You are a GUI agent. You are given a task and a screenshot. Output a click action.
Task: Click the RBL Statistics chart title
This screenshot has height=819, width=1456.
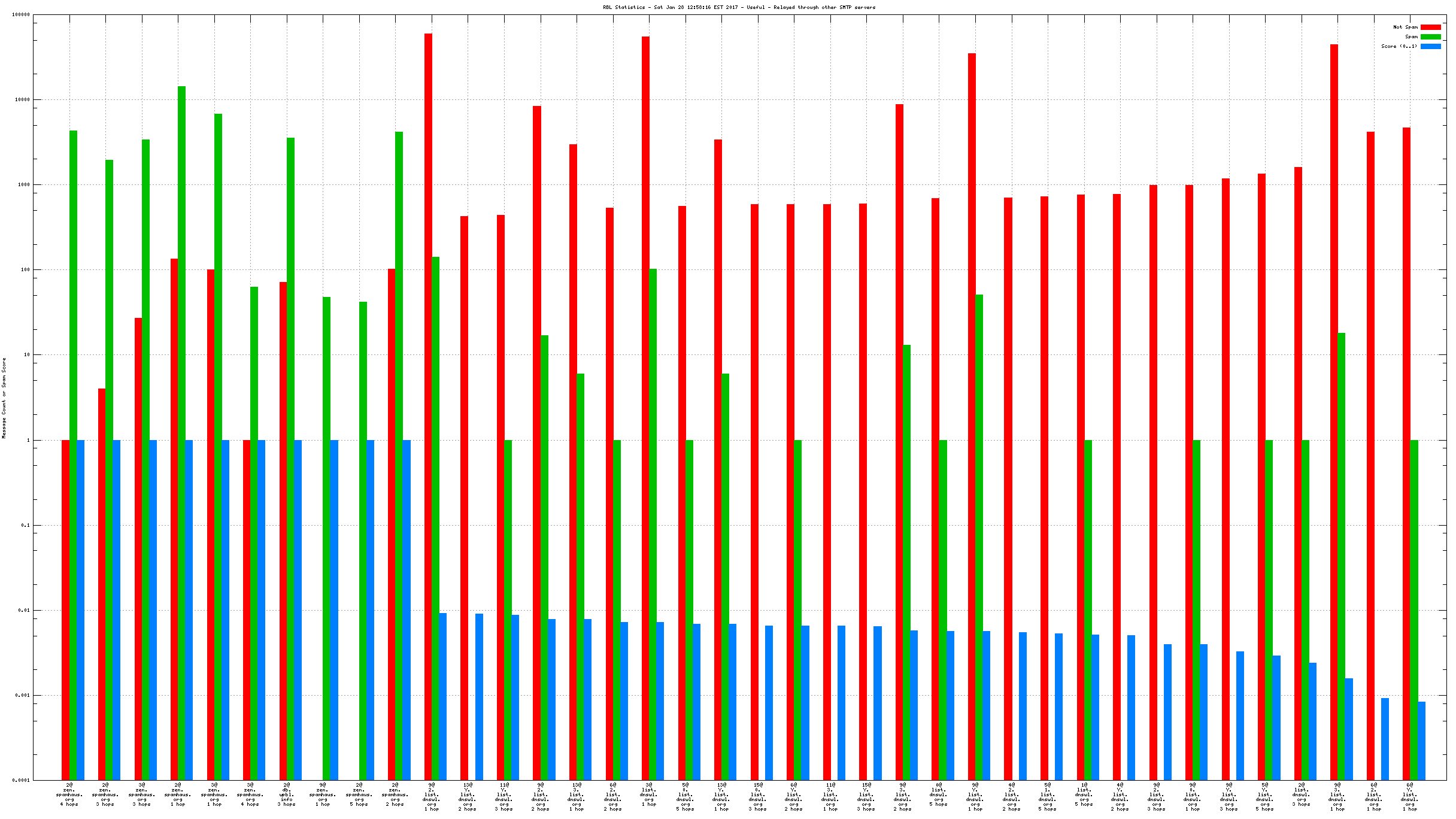pyautogui.click(x=739, y=7)
